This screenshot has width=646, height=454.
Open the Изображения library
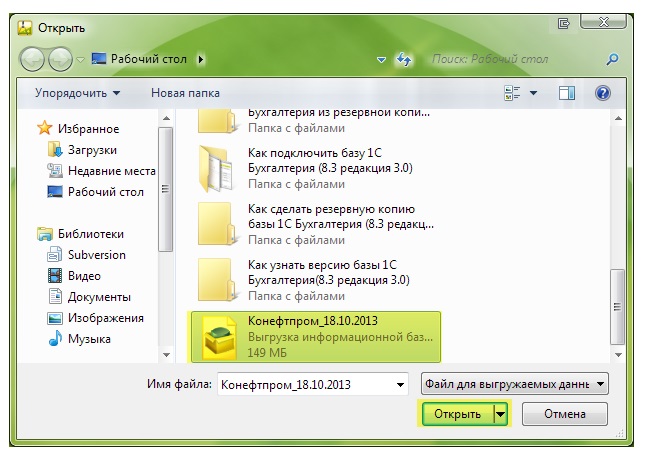(96, 318)
